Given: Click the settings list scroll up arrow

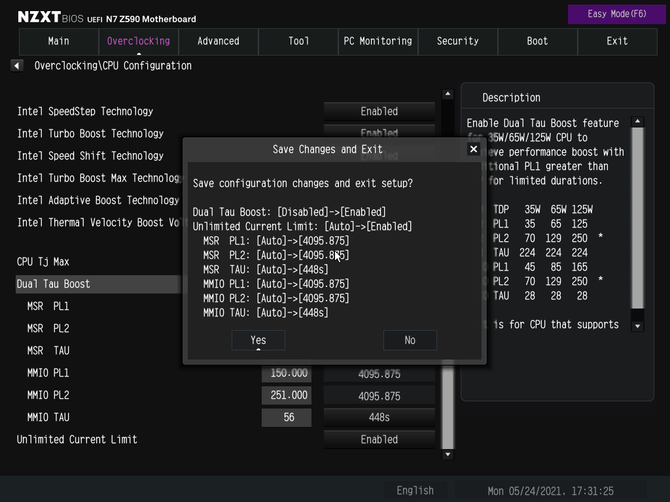Looking at the screenshot, I should tap(447, 94).
